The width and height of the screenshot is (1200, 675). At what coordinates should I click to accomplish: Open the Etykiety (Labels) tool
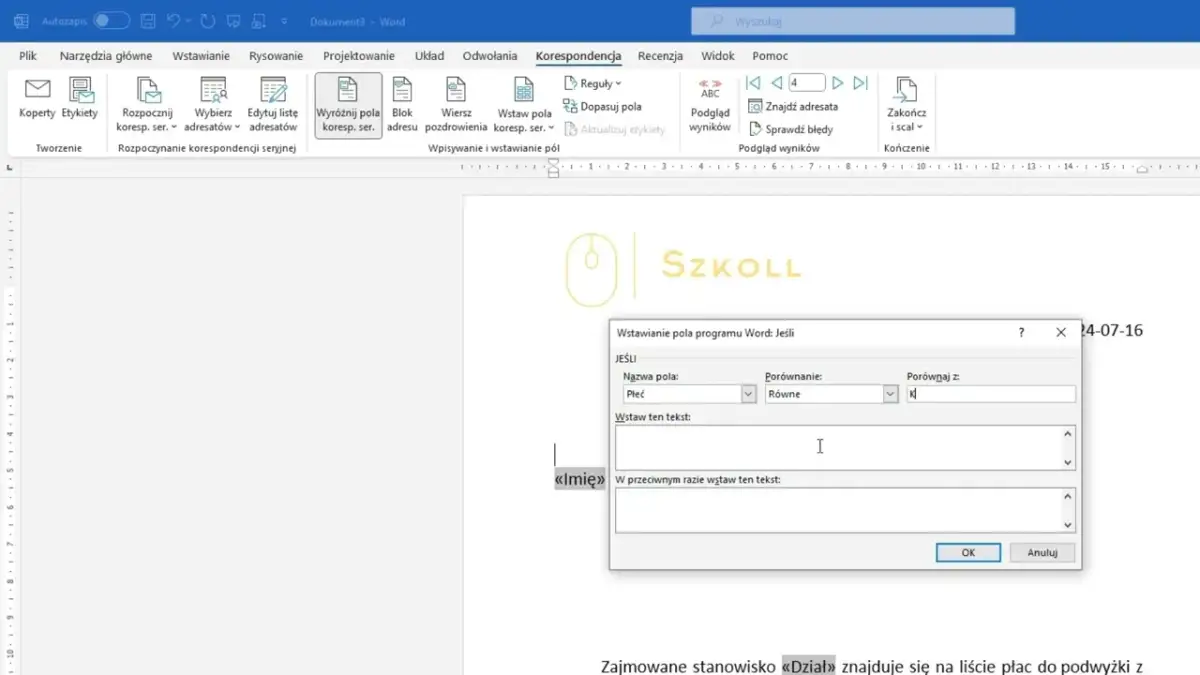coord(79,102)
